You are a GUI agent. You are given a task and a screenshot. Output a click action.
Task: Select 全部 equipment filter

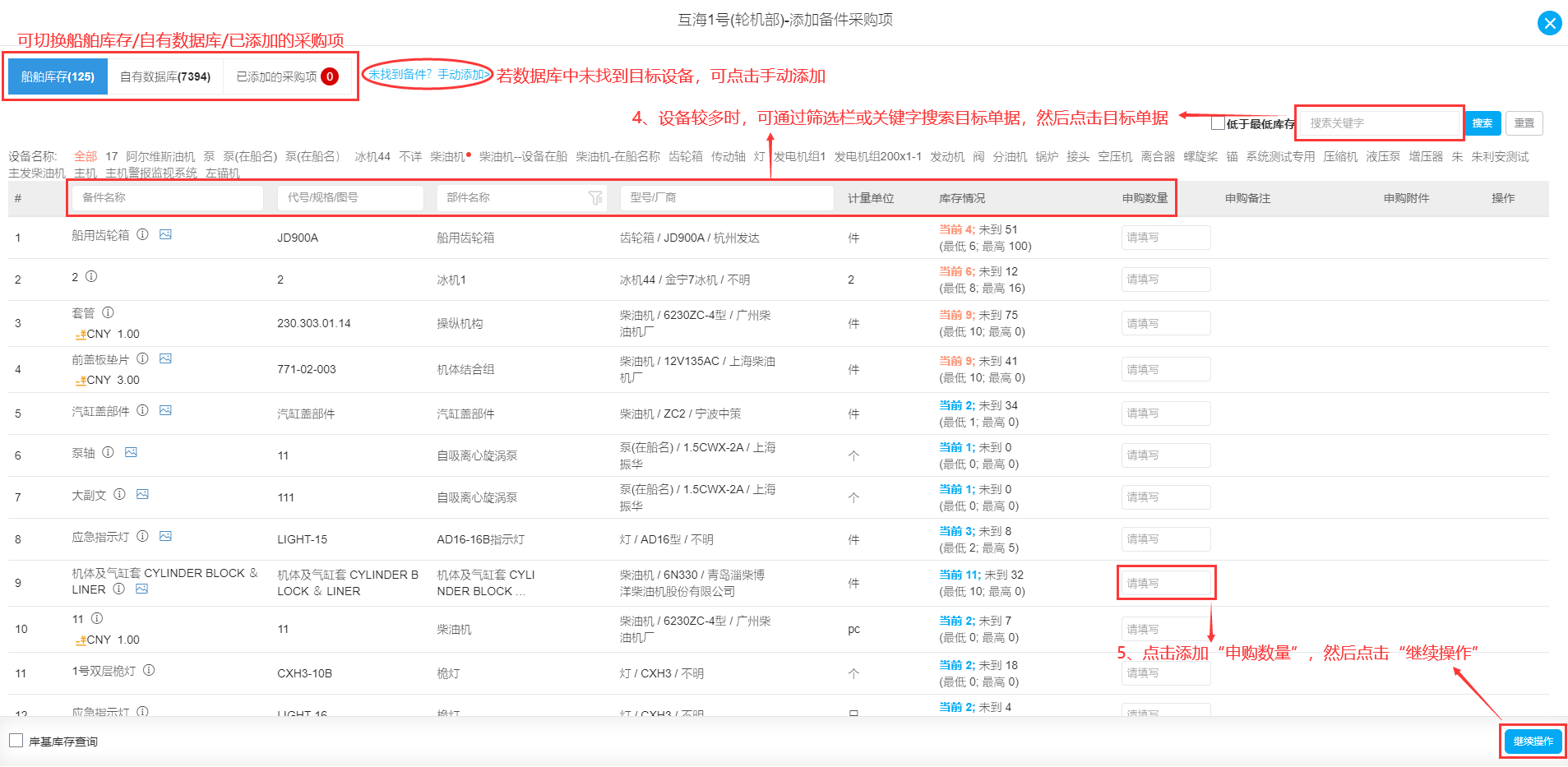(86, 156)
